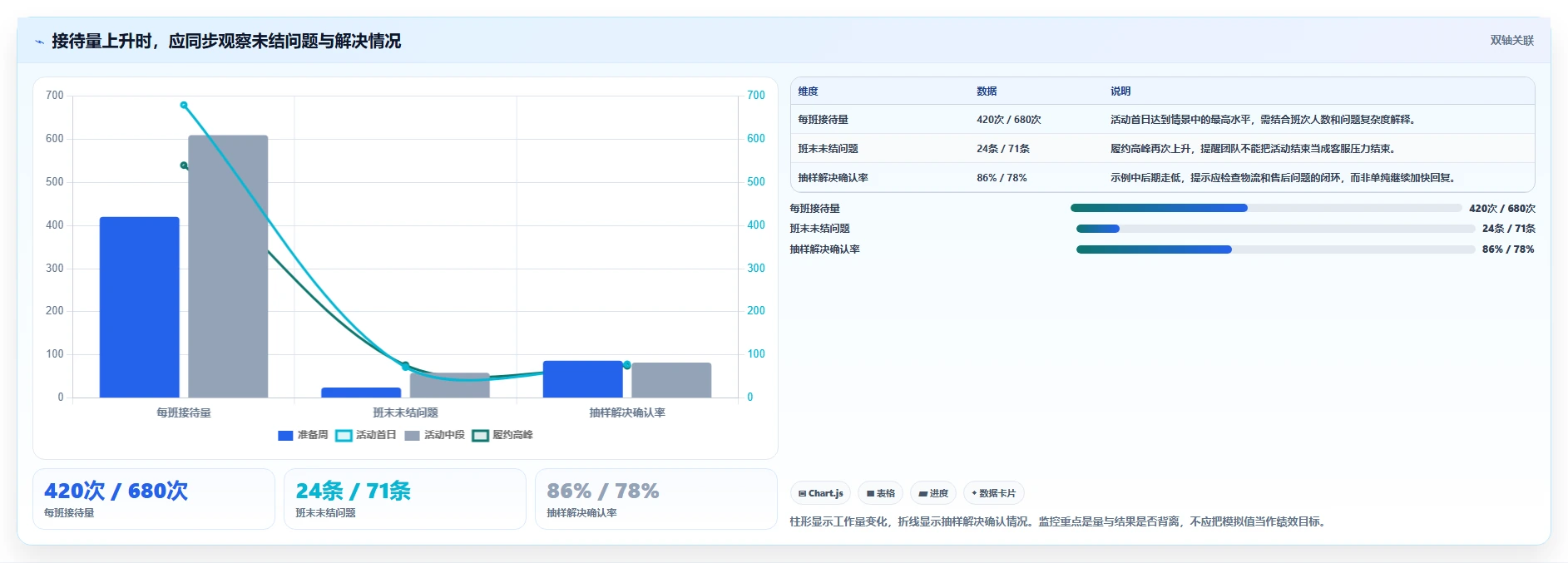The image size is (1568, 563).
Task: Click the footnote starting 柱形显示工作量变化
Action: pos(1058,522)
